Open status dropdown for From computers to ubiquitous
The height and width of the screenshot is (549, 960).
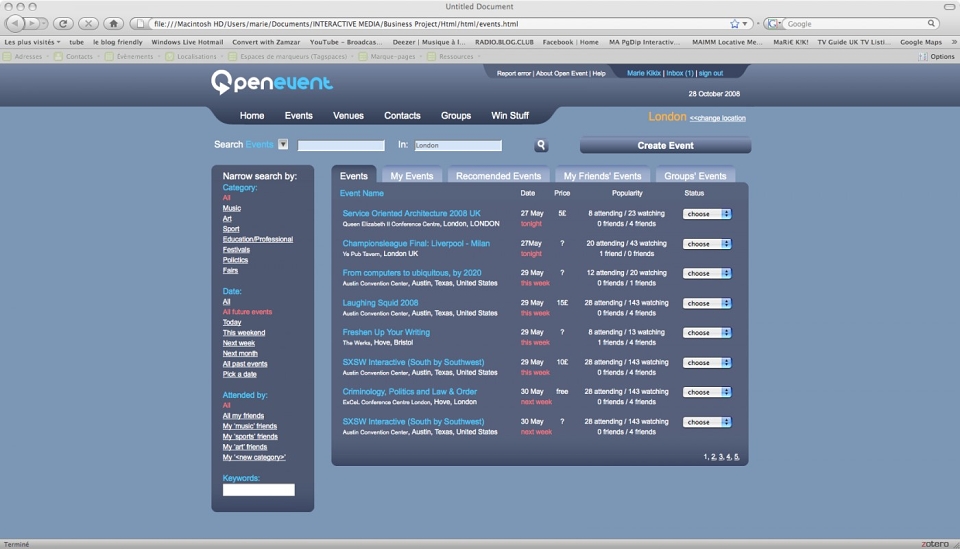[707, 273]
